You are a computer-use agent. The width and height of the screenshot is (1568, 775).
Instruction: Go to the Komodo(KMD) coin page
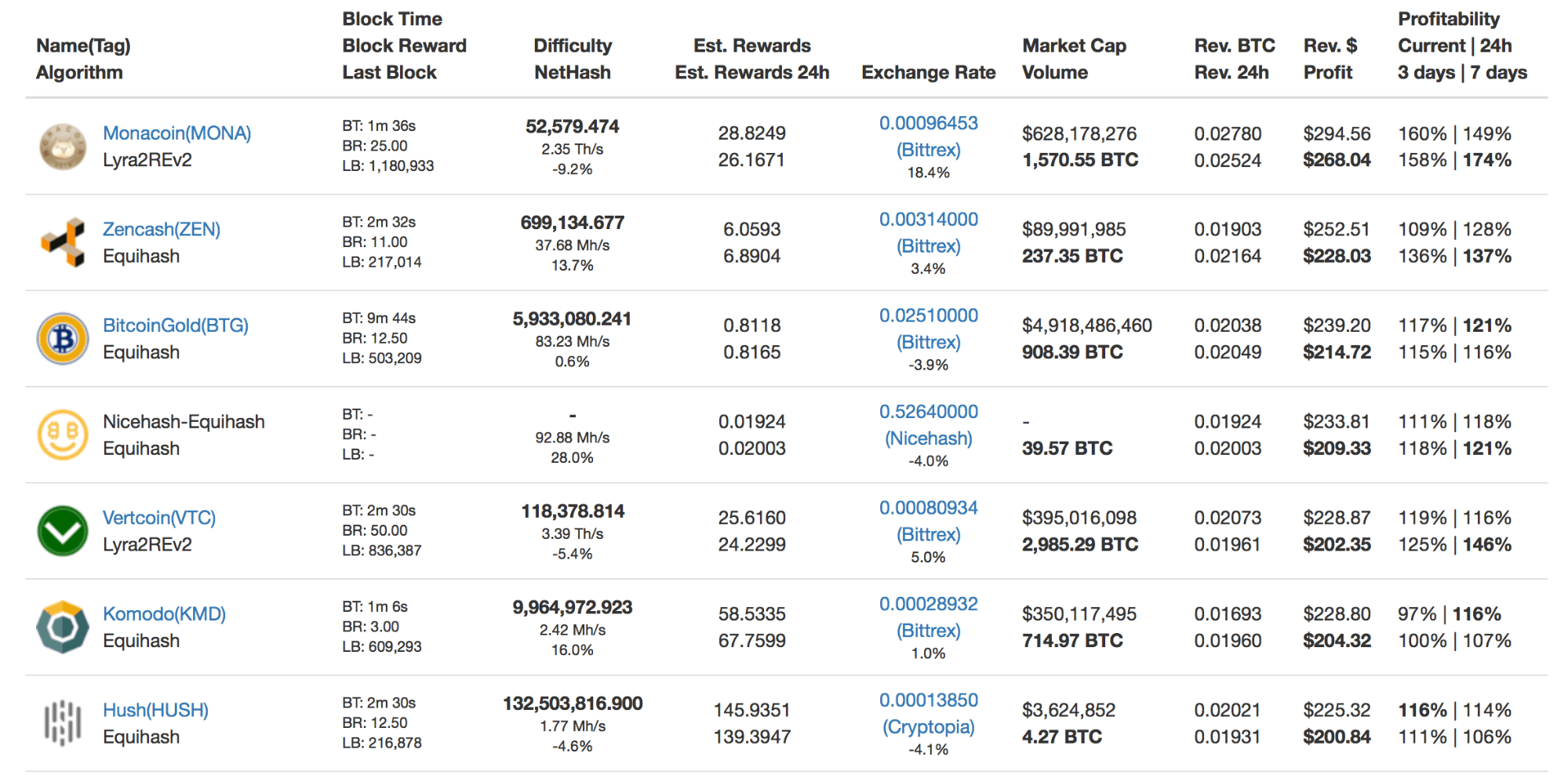pos(164,614)
